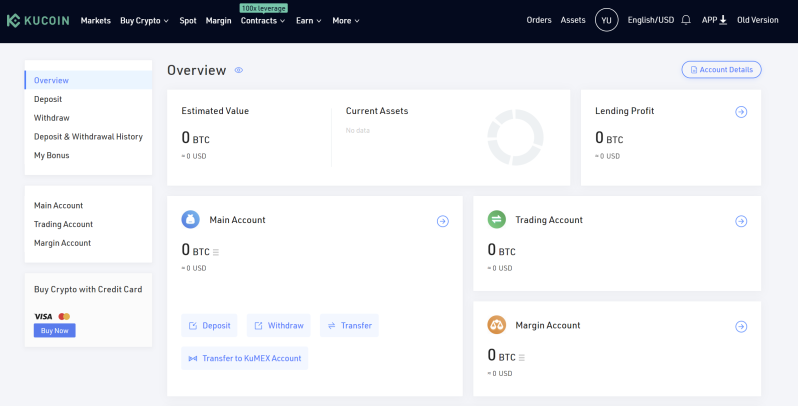Screen dimensions: 798x406
Task: Open Main Account details arrow icon
Action: tap(443, 221)
